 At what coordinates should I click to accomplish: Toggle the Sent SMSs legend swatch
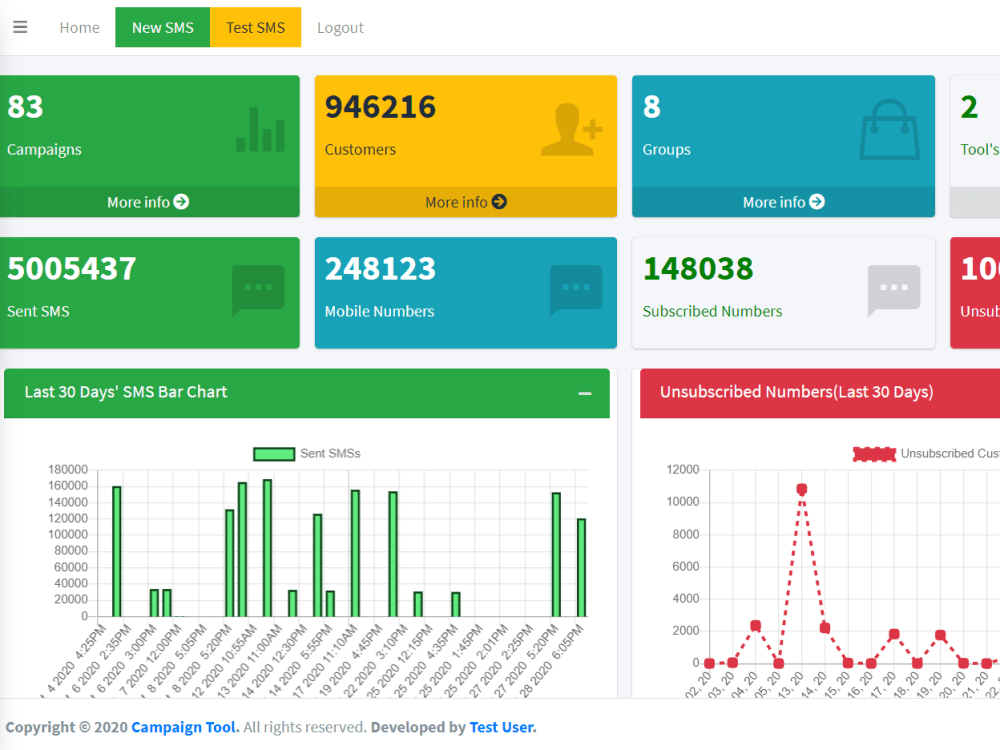pos(274,453)
